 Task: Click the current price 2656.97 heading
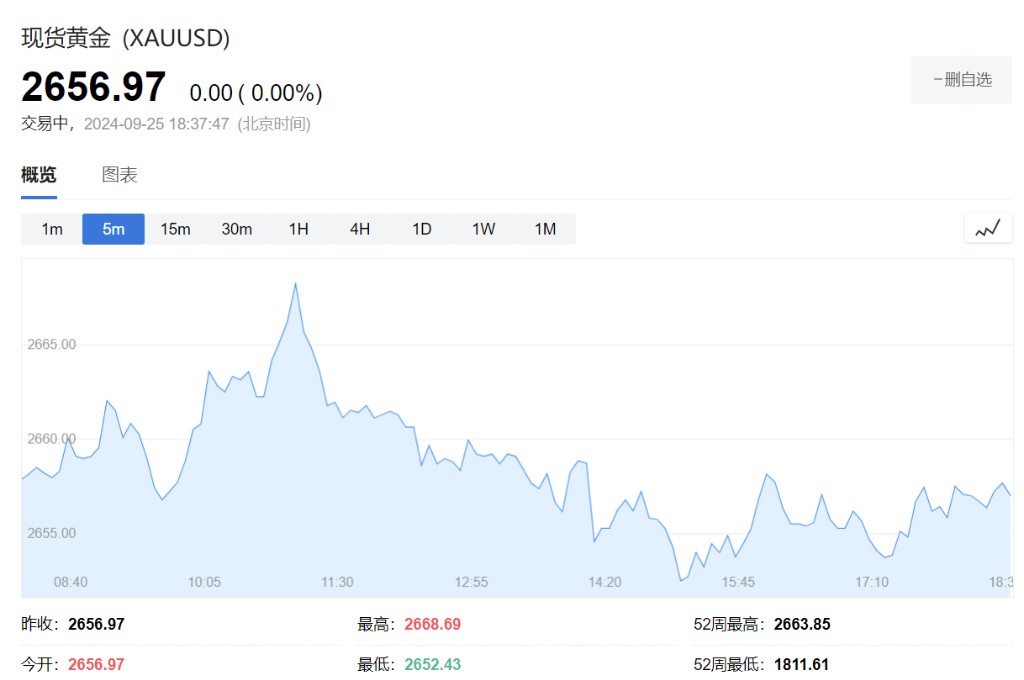tap(93, 88)
